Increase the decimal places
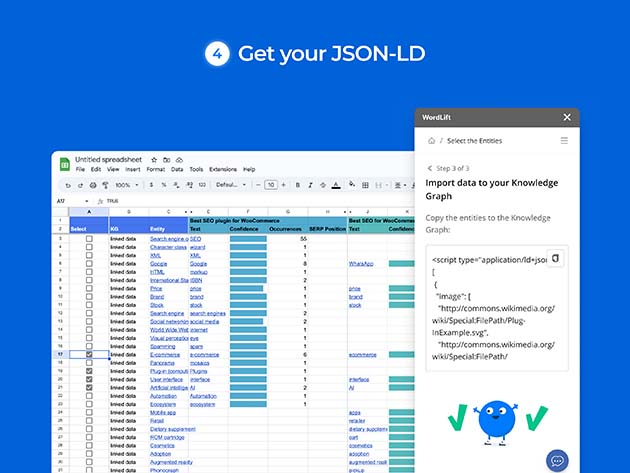Screen dimensions: 630x473 click(x=189, y=185)
